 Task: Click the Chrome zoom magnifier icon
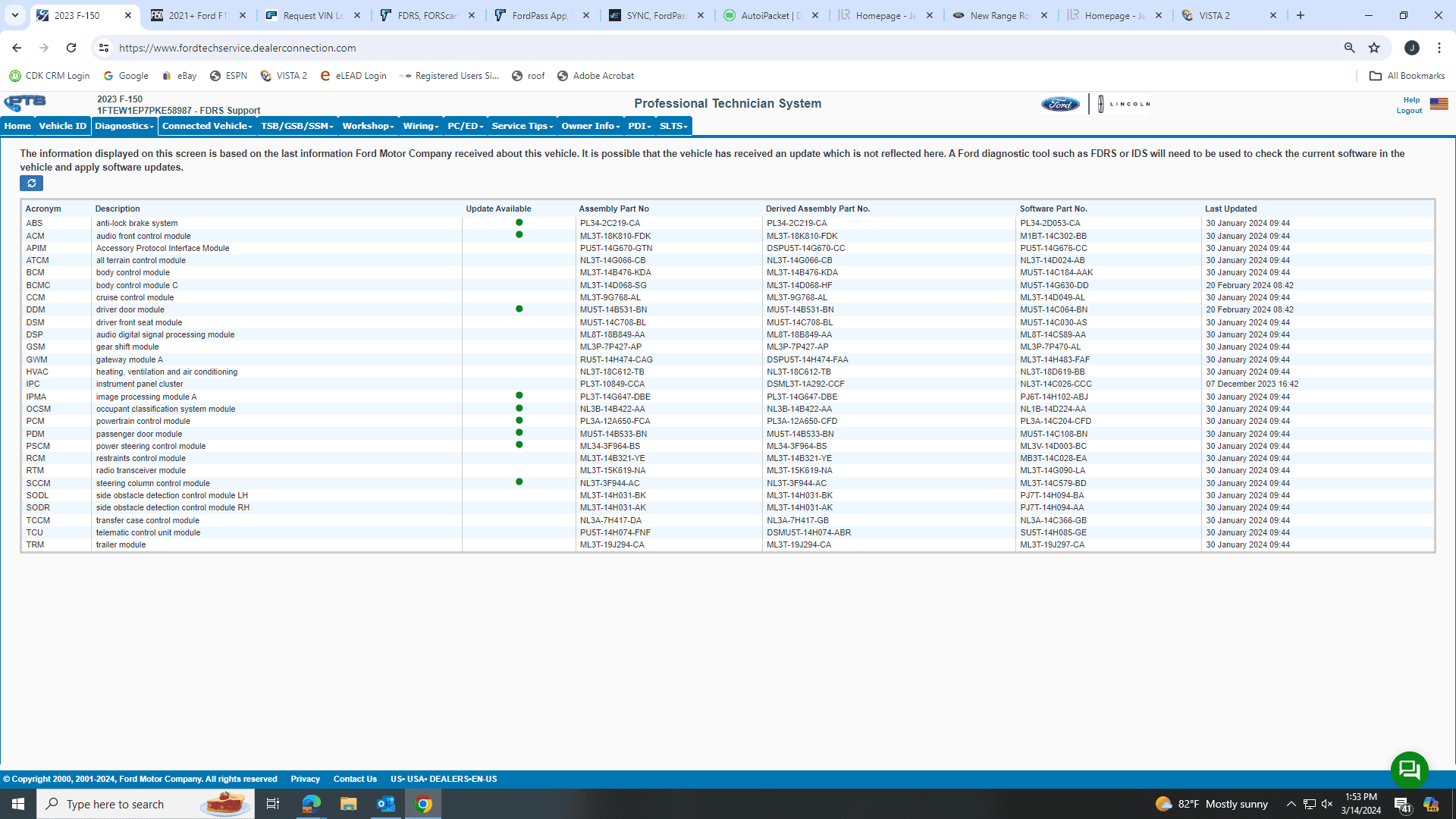pos(1349,48)
